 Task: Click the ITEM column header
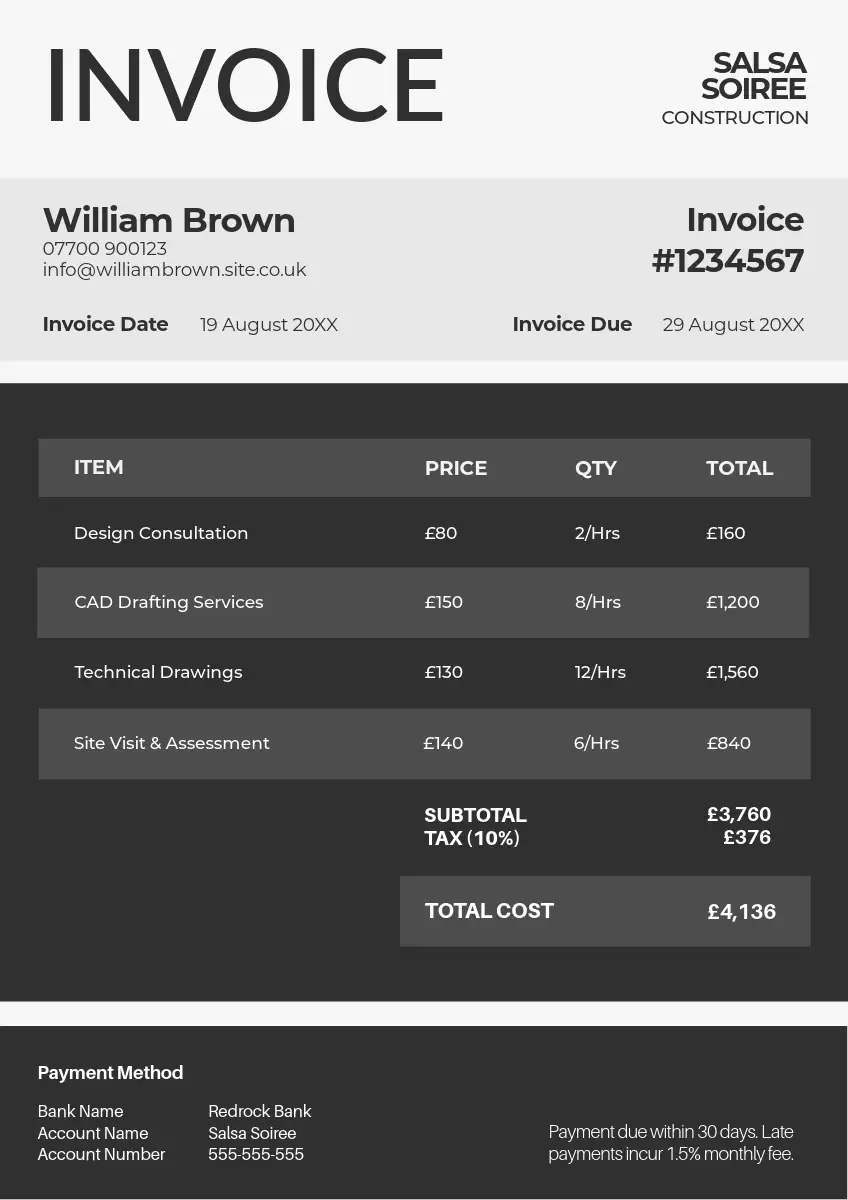tap(99, 467)
